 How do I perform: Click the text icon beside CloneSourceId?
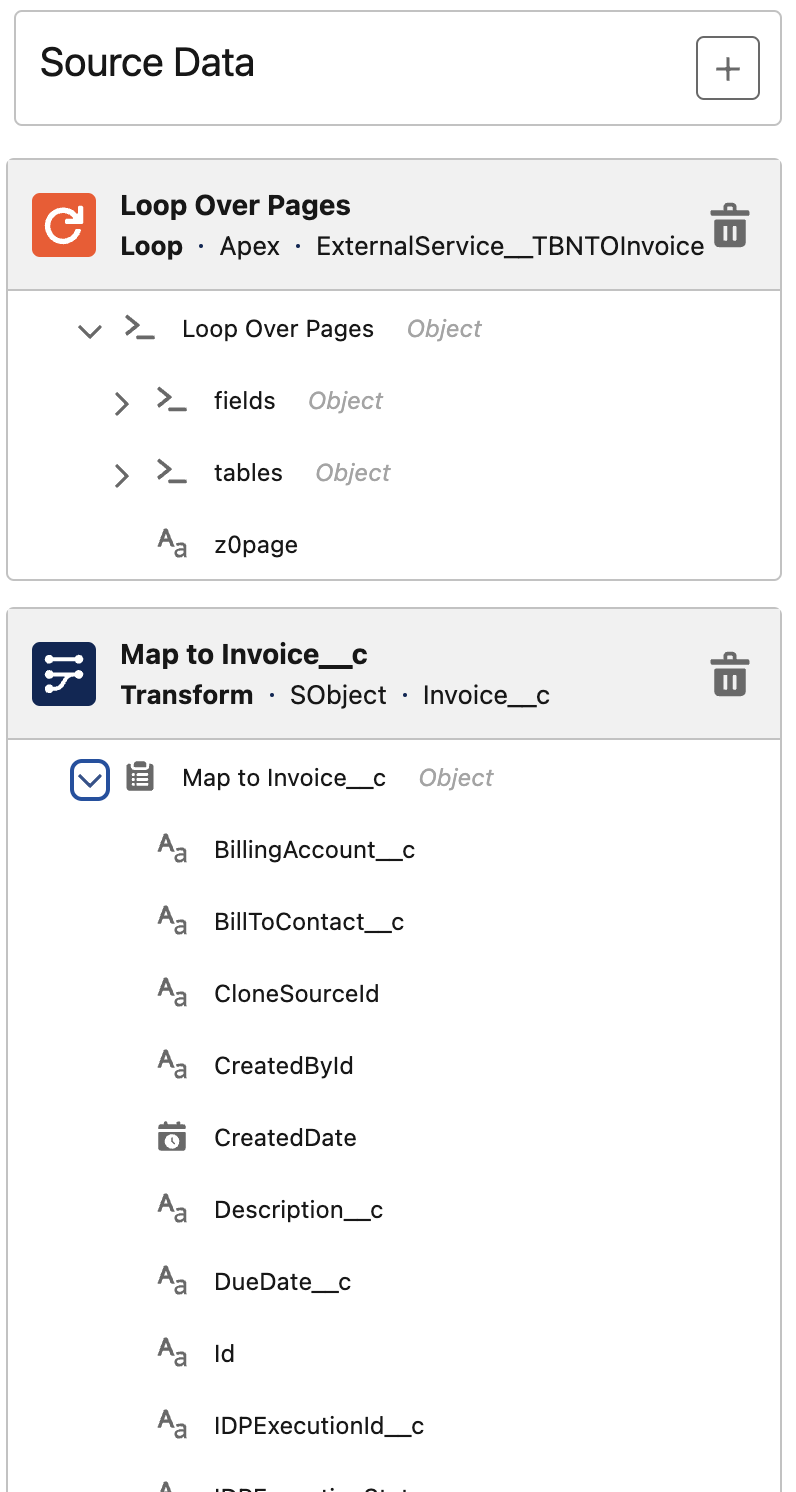pyautogui.click(x=172, y=993)
